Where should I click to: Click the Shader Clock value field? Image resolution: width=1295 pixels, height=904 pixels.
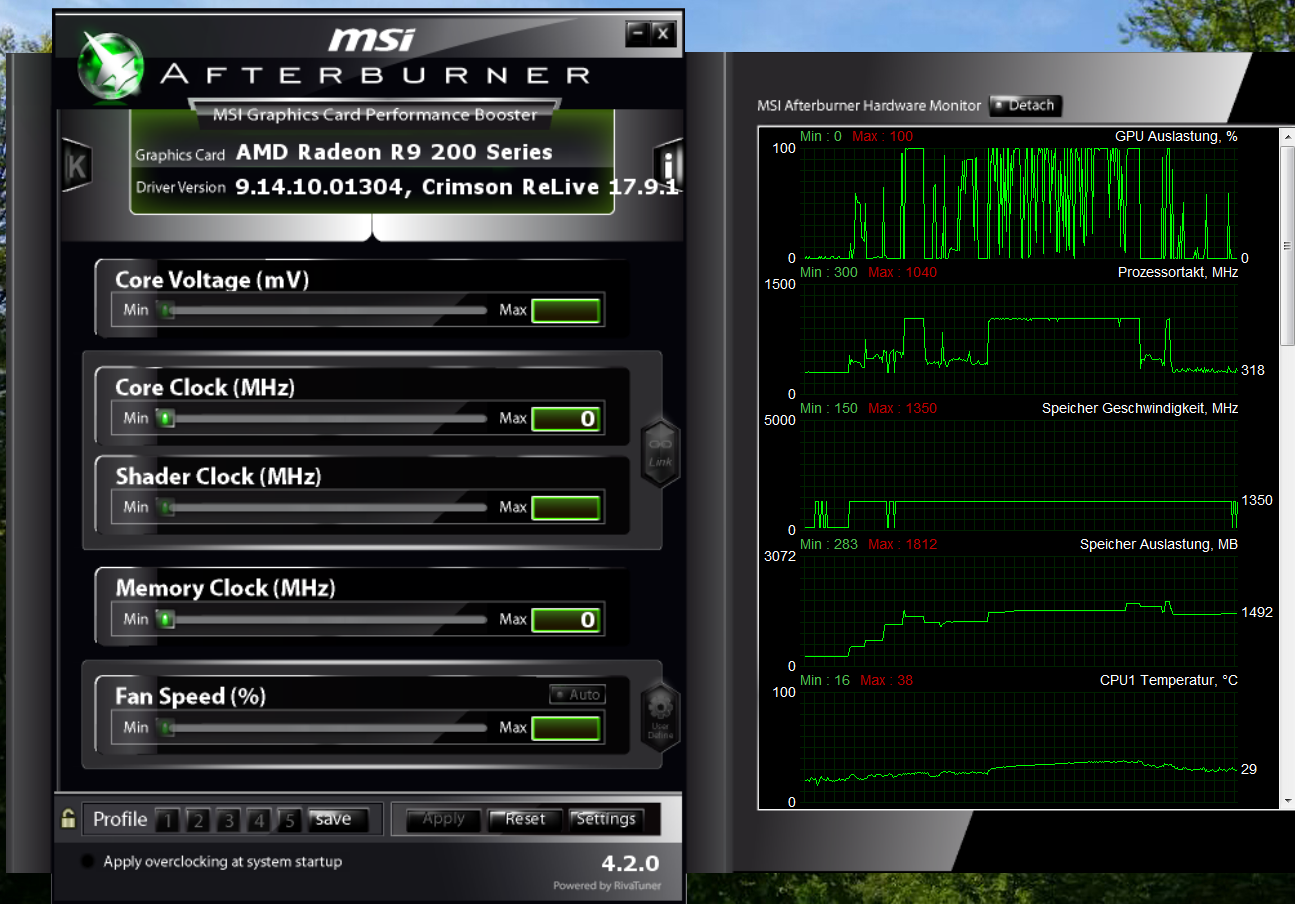(x=566, y=507)
